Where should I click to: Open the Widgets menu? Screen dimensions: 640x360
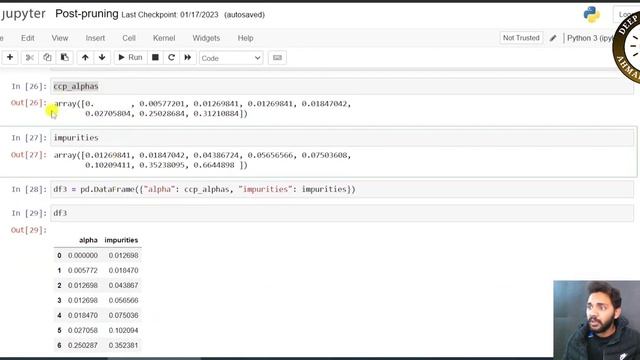click(206, 38)
